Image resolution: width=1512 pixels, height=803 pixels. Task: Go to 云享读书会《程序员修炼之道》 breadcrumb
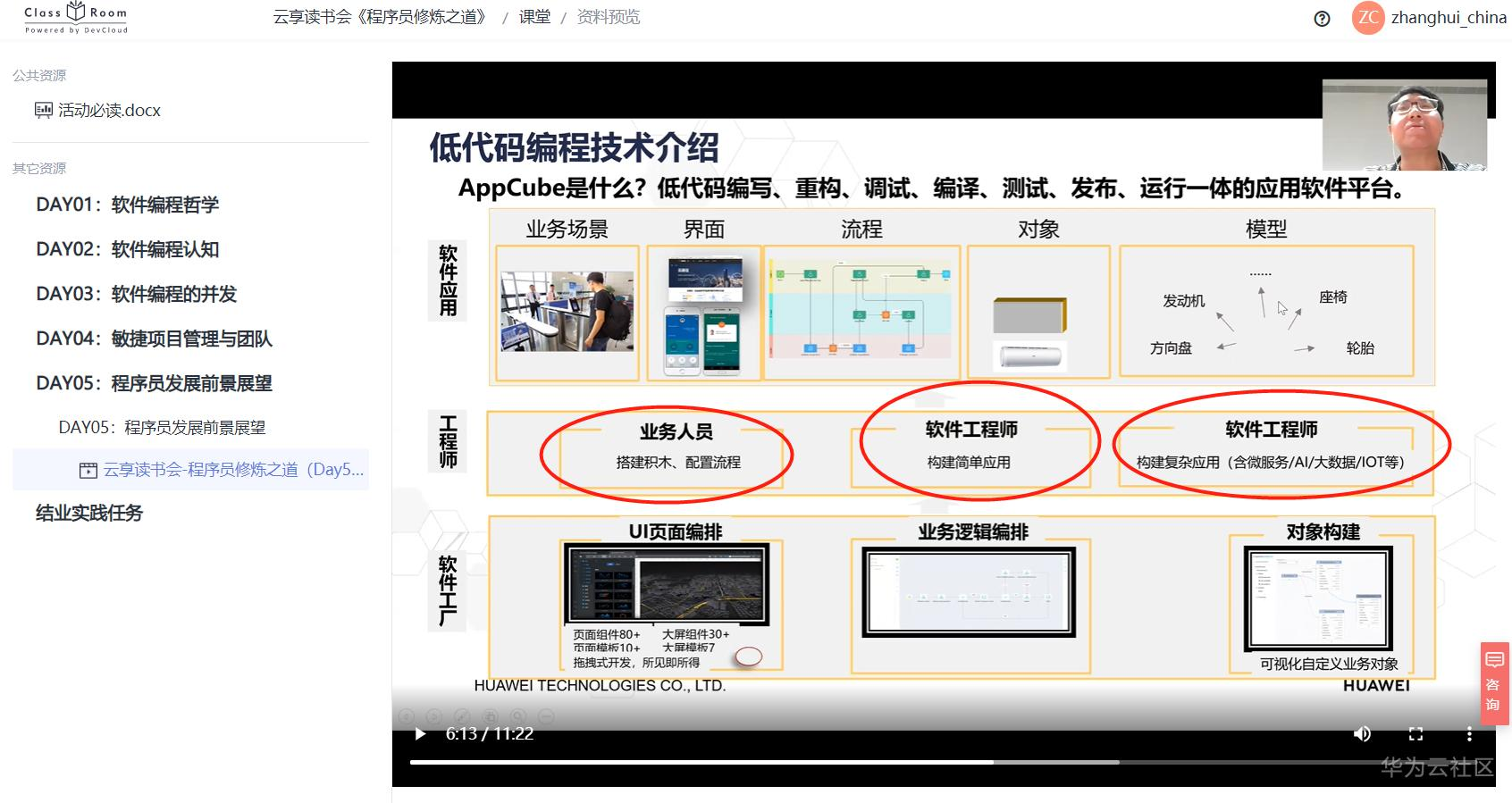click(x=381, y=17)
